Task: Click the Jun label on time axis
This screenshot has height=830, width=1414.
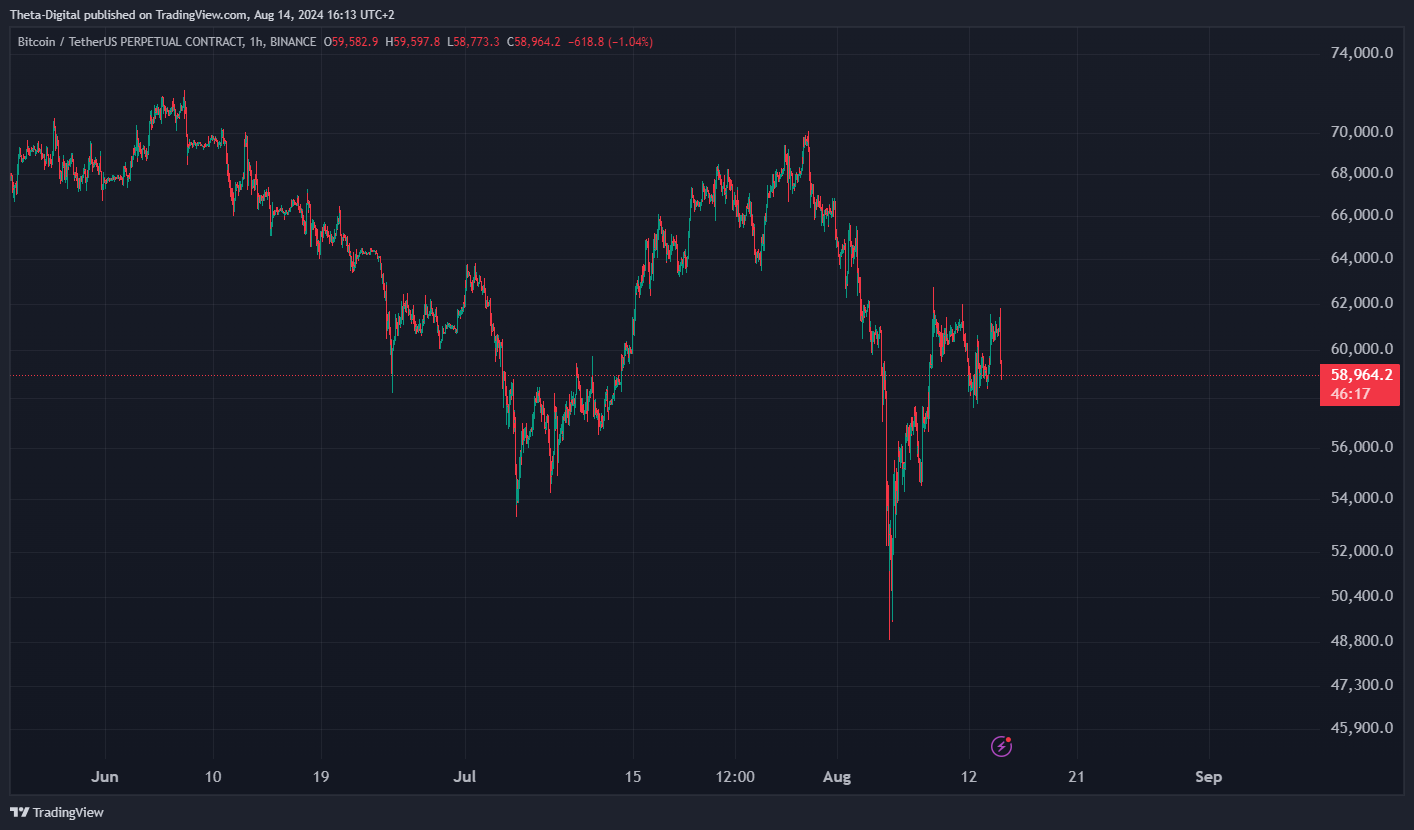Action: pos(105,777)
